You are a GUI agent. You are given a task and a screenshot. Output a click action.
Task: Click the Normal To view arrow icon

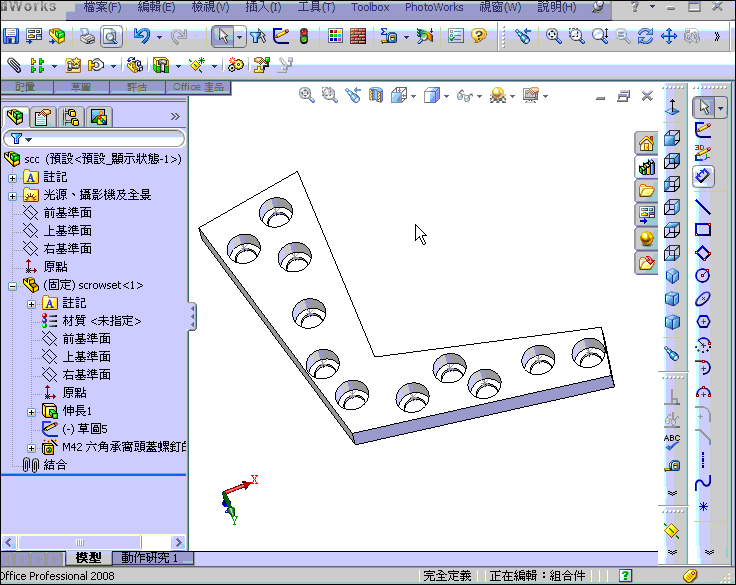672,107
